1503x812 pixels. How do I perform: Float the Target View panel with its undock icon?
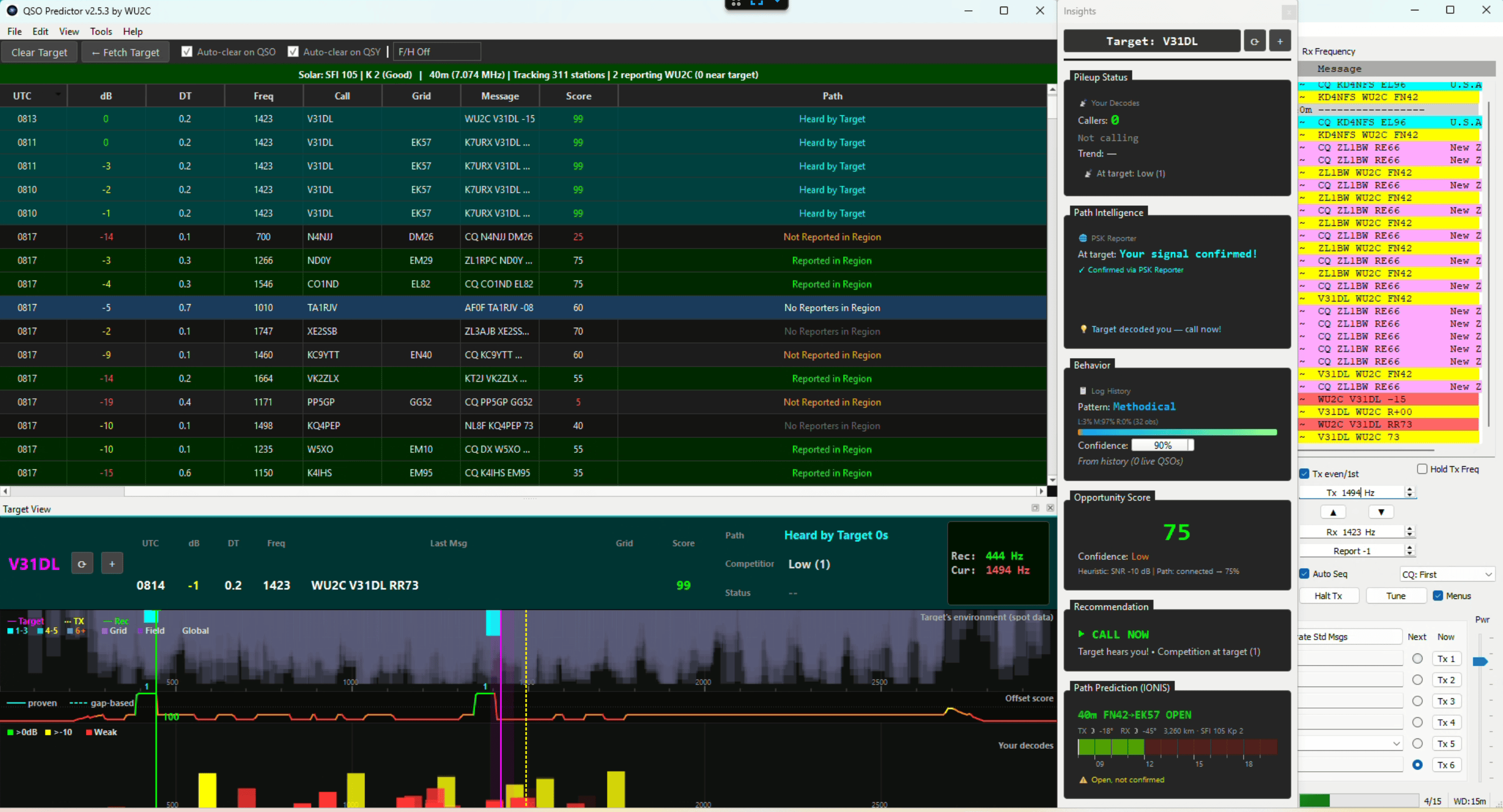point(1035,508)
